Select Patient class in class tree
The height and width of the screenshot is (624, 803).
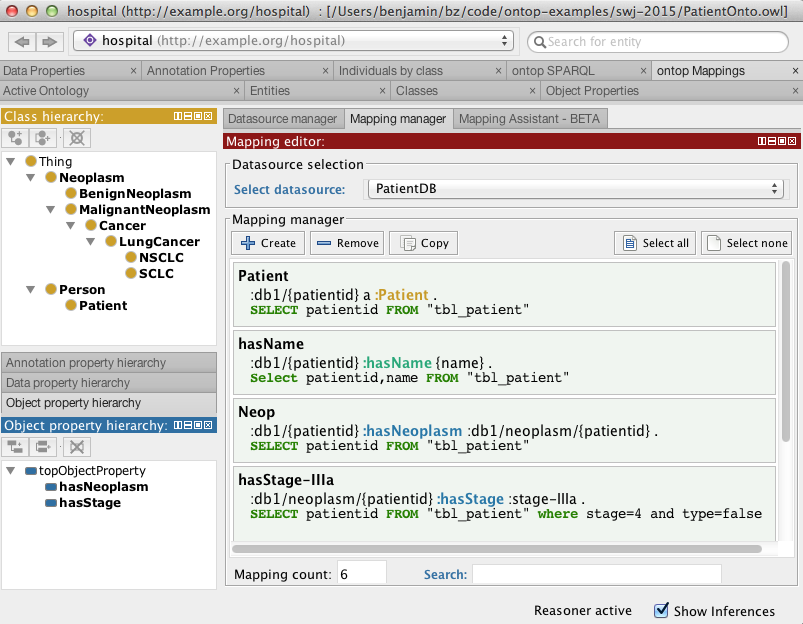pos(103,305)
